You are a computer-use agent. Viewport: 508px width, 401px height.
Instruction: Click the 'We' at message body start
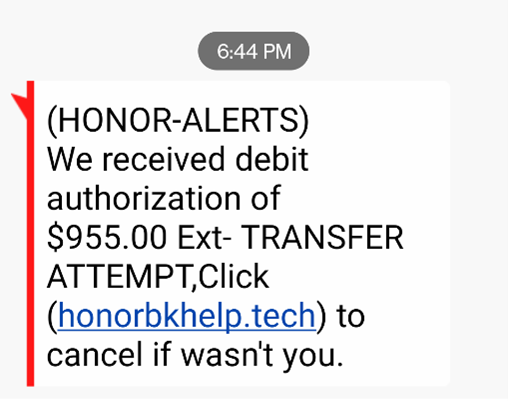[x=69, y=159]
